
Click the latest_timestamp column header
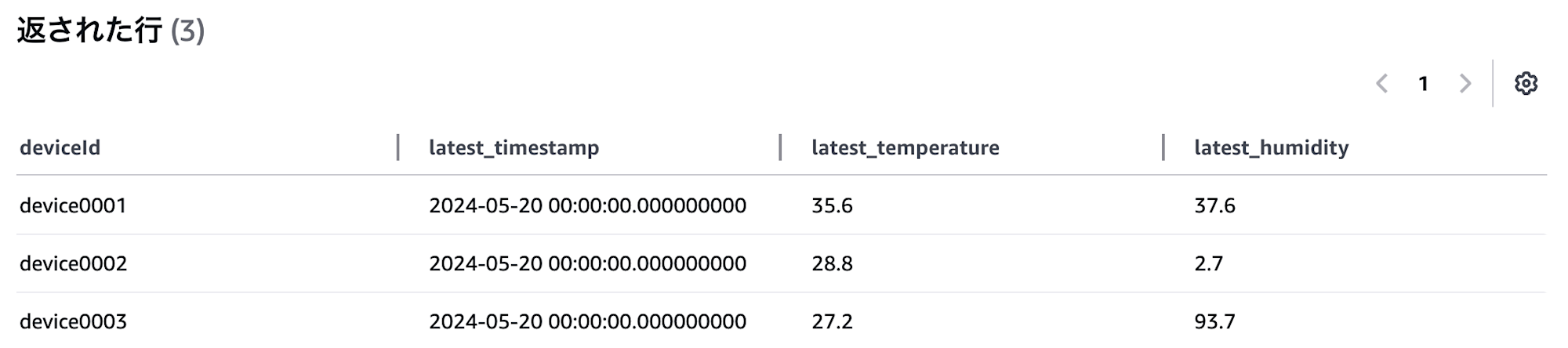click(514, 147)
